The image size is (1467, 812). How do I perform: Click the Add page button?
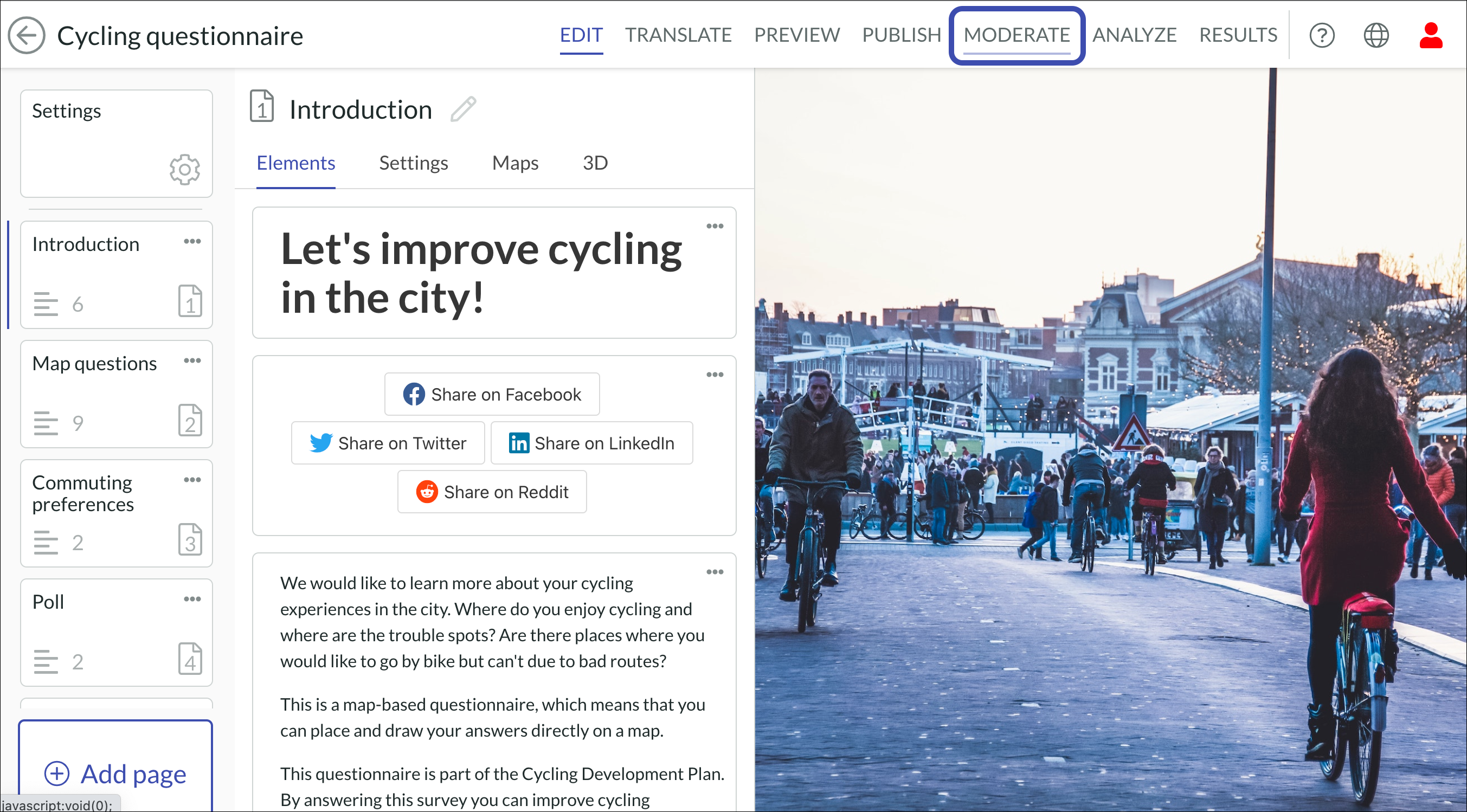click(115, 766)
